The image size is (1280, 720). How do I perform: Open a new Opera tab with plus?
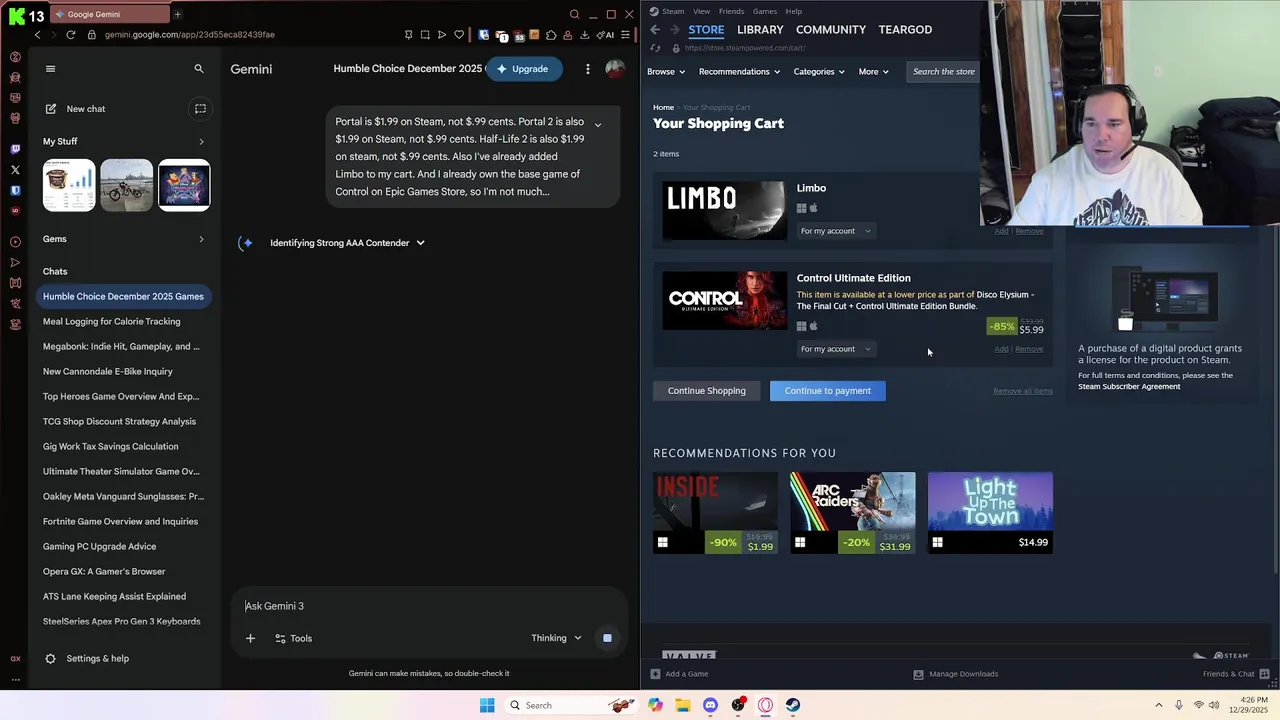pyautogui.click(x=178, y=14)
